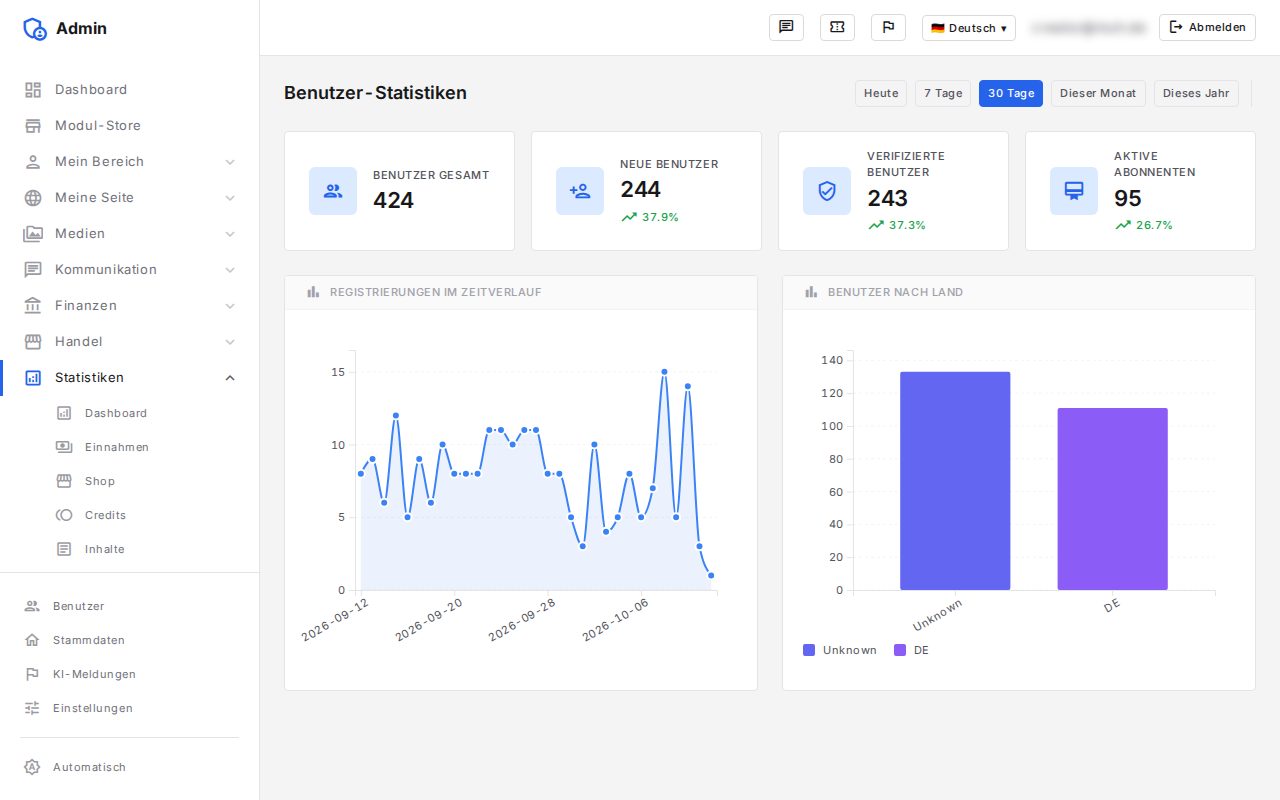Select the Dieser Monat time range

click(1098, 93)
